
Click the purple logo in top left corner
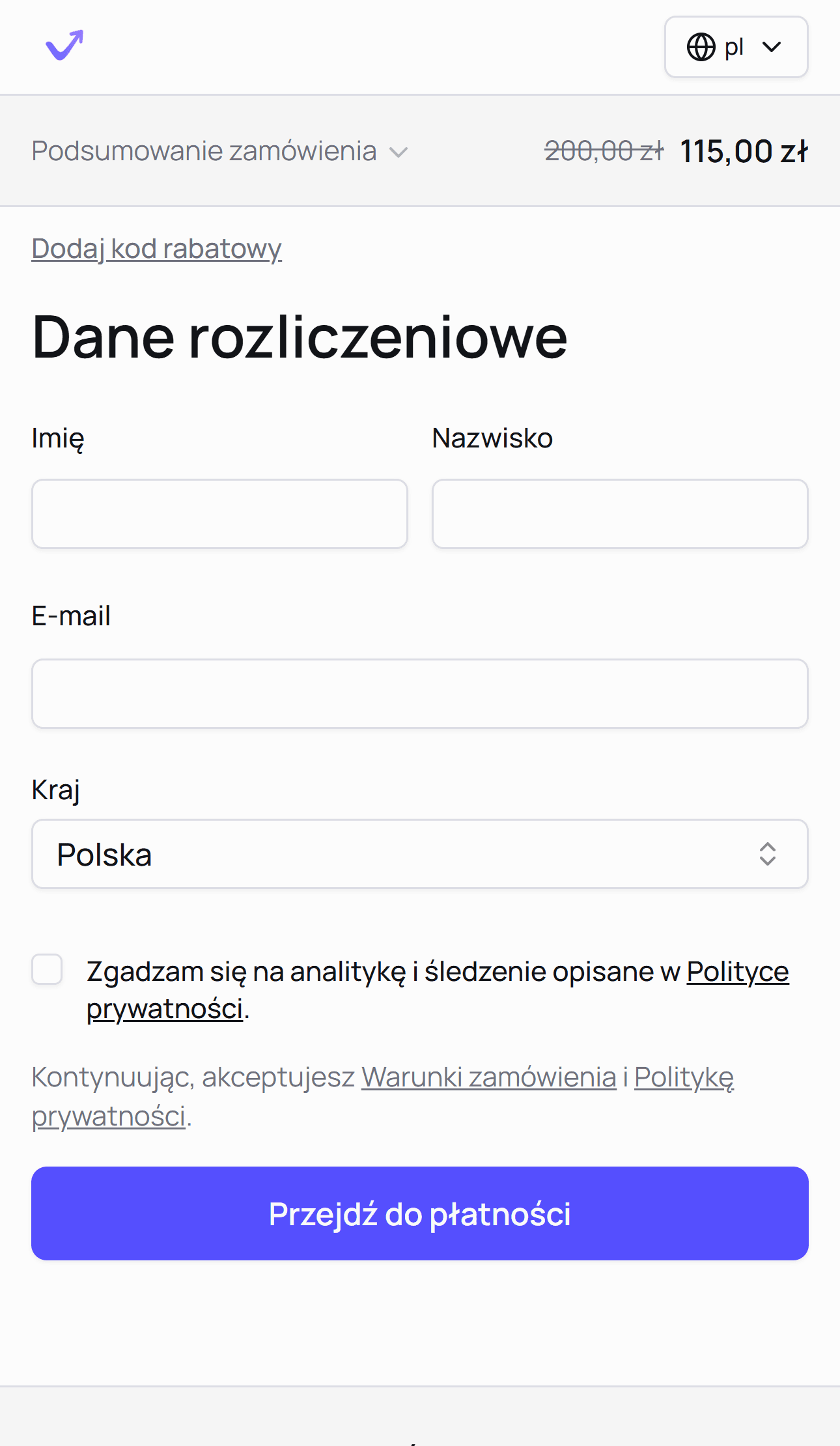63,46
